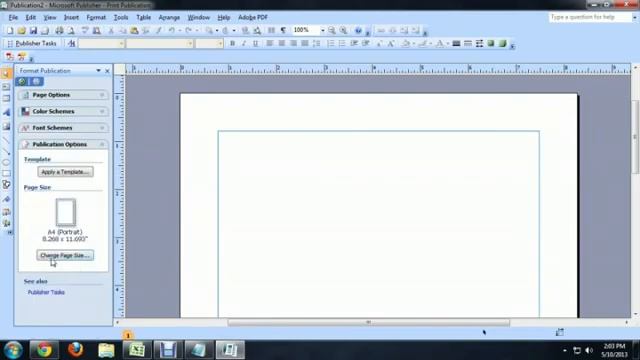This screenshot has width=640, height=360.
Task: Select the WordArt tool in the Objects toolbar
Action: coord(6,112)
